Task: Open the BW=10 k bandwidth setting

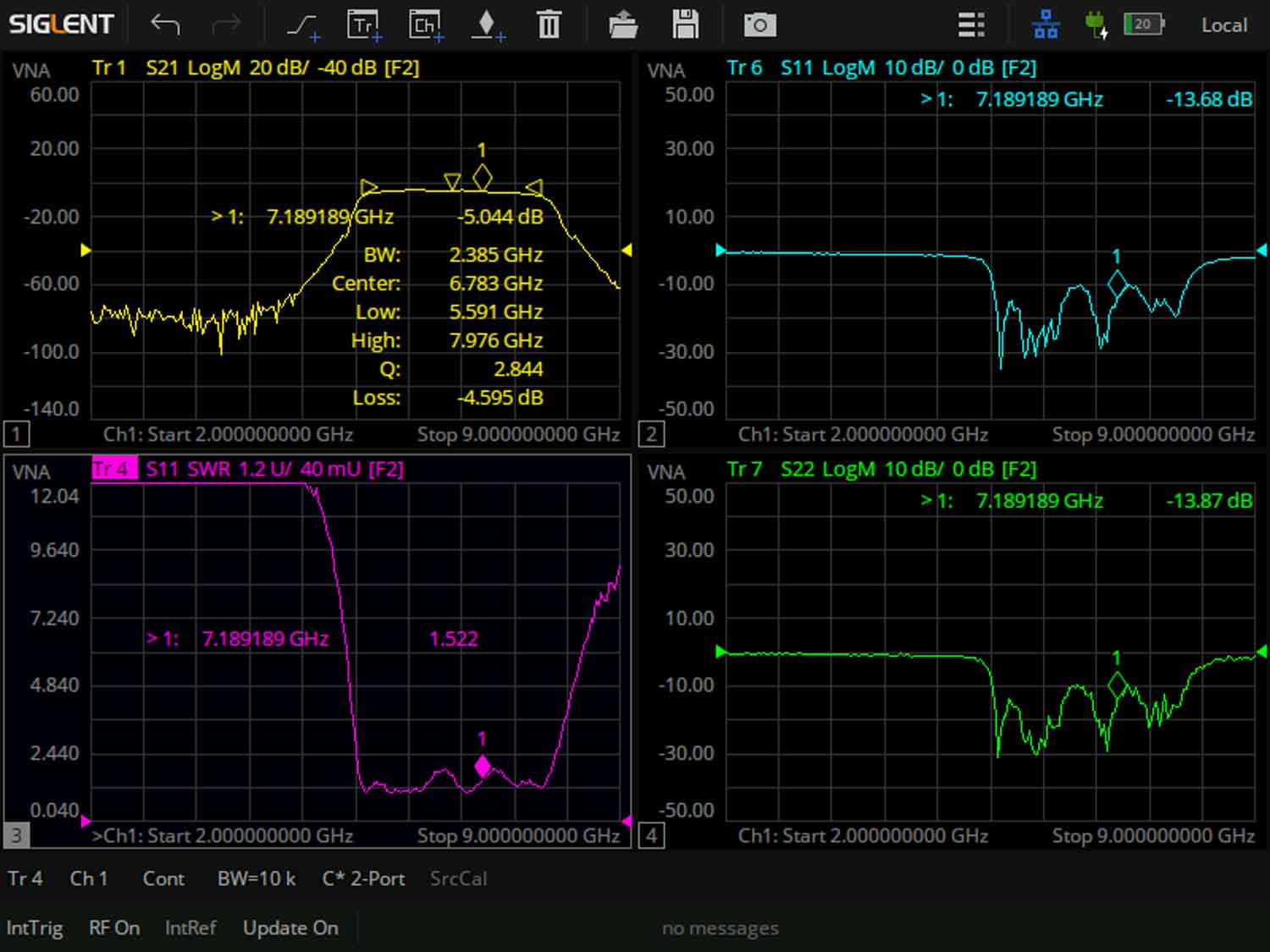Action: (x=257, y=879)
